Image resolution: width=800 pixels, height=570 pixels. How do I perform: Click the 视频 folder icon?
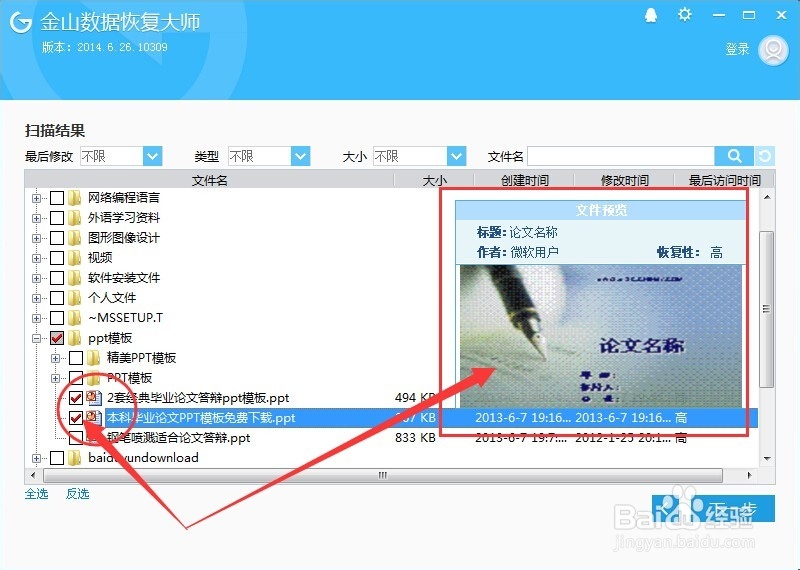pos(74,258)
